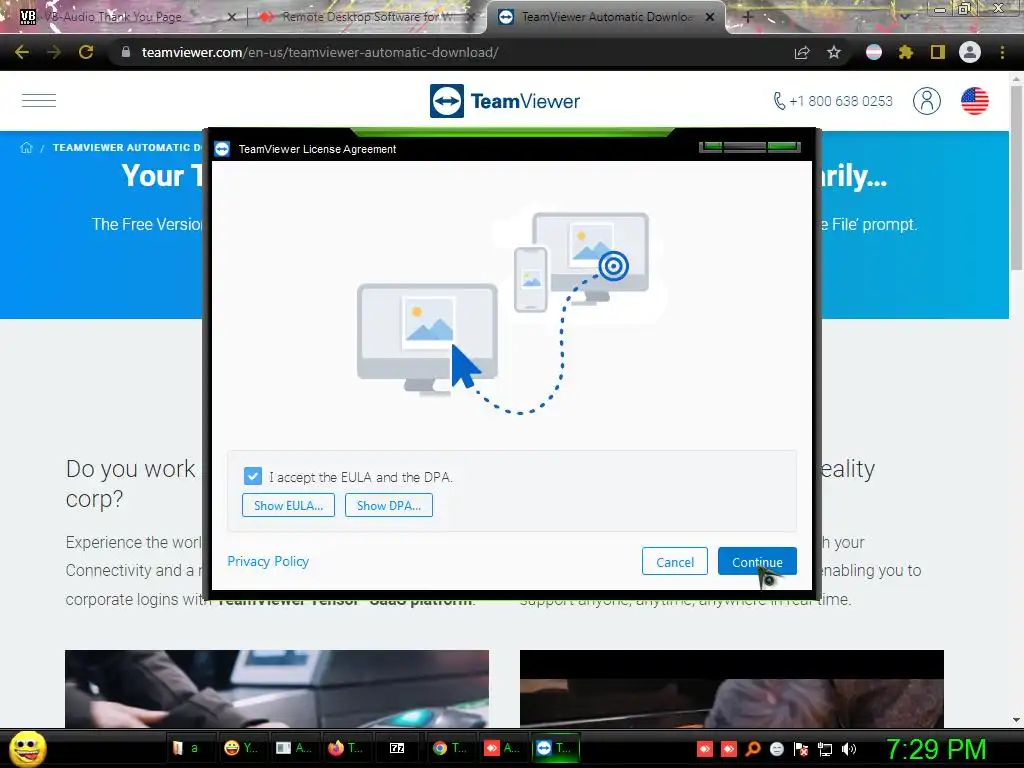The height and width of the screenshot is (768, 1024).
Task: Switch to the AnyDesk taskbar window
Action: tap(502, 748)
